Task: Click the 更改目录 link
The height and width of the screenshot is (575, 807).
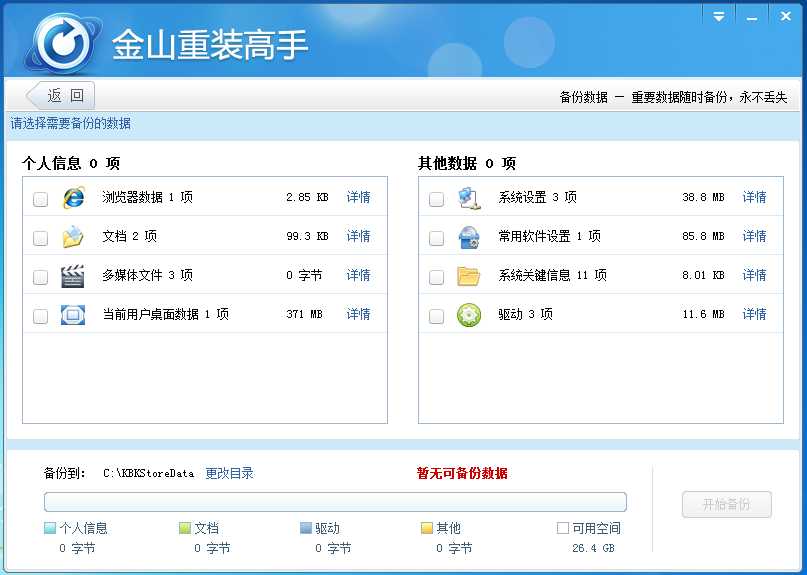Action: [x=230, y=473]
